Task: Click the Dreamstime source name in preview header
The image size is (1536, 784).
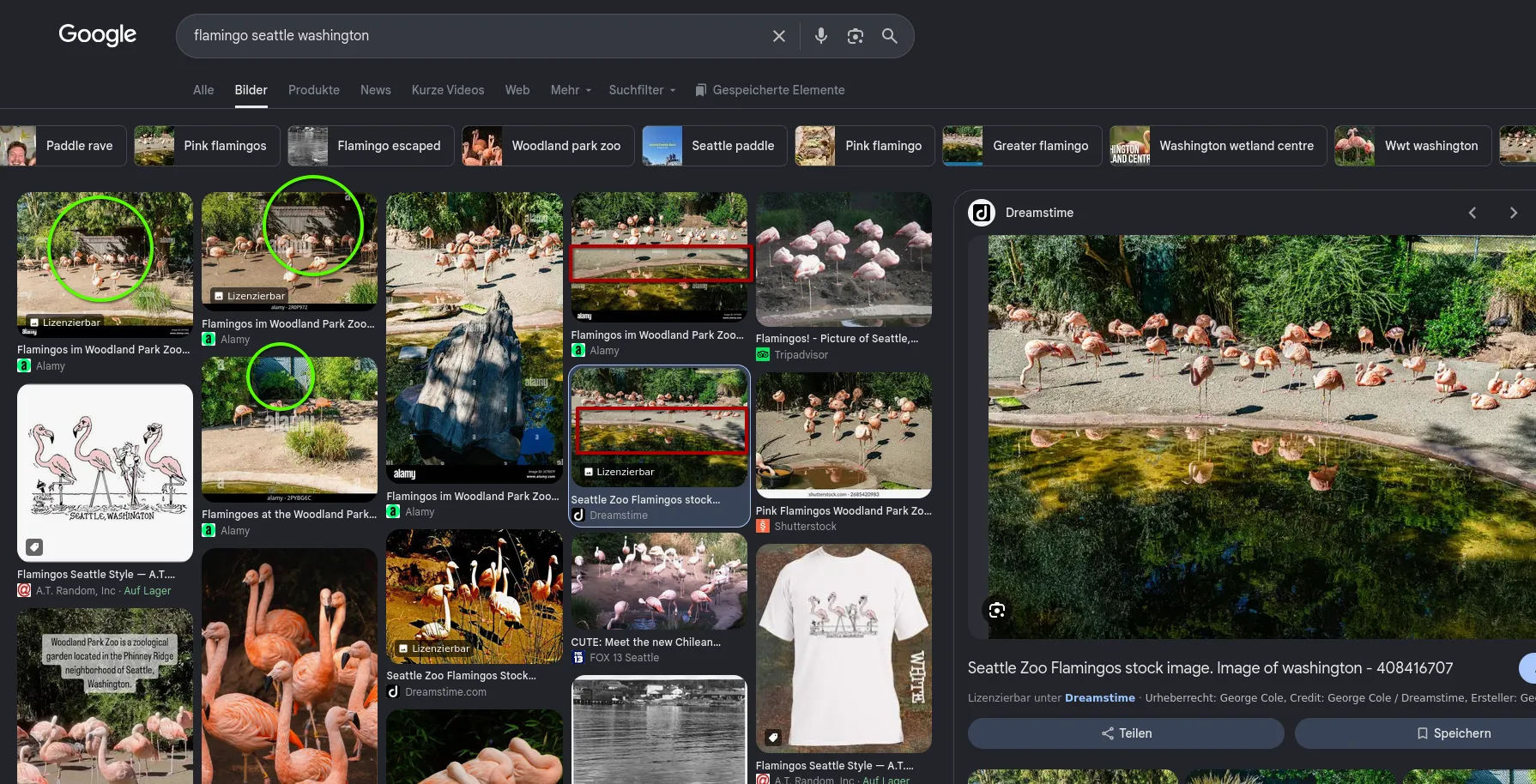Action: point(1039,213)
